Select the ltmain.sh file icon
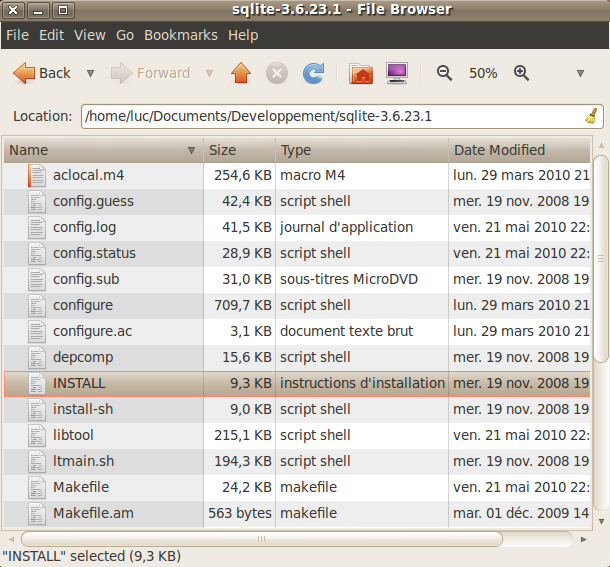This screenshot has width=610, height=567. point(37,462)
